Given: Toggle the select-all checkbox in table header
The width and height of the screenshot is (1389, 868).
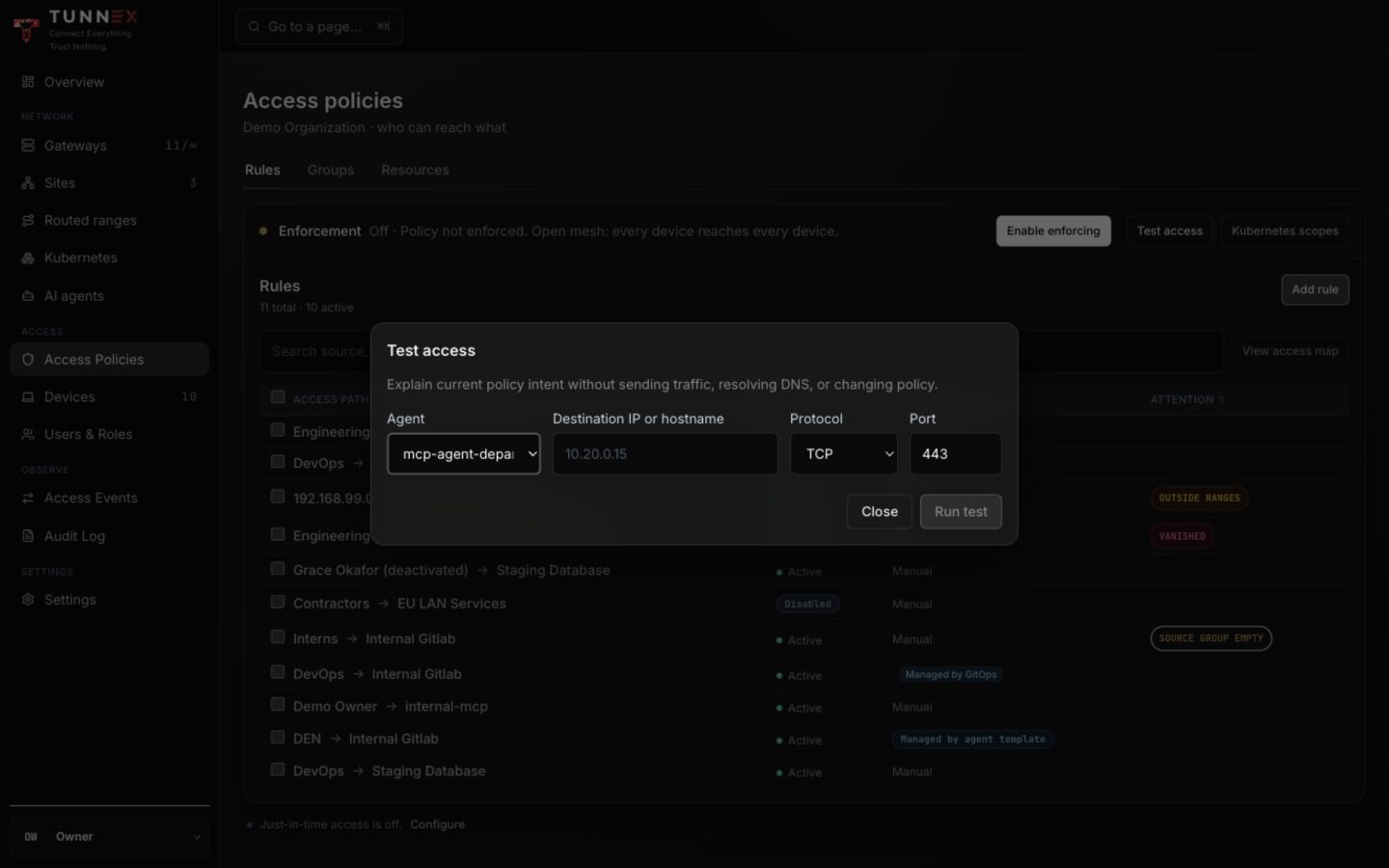Looking at the screenshot, I should pyautogui.click(x=278, y=397).
